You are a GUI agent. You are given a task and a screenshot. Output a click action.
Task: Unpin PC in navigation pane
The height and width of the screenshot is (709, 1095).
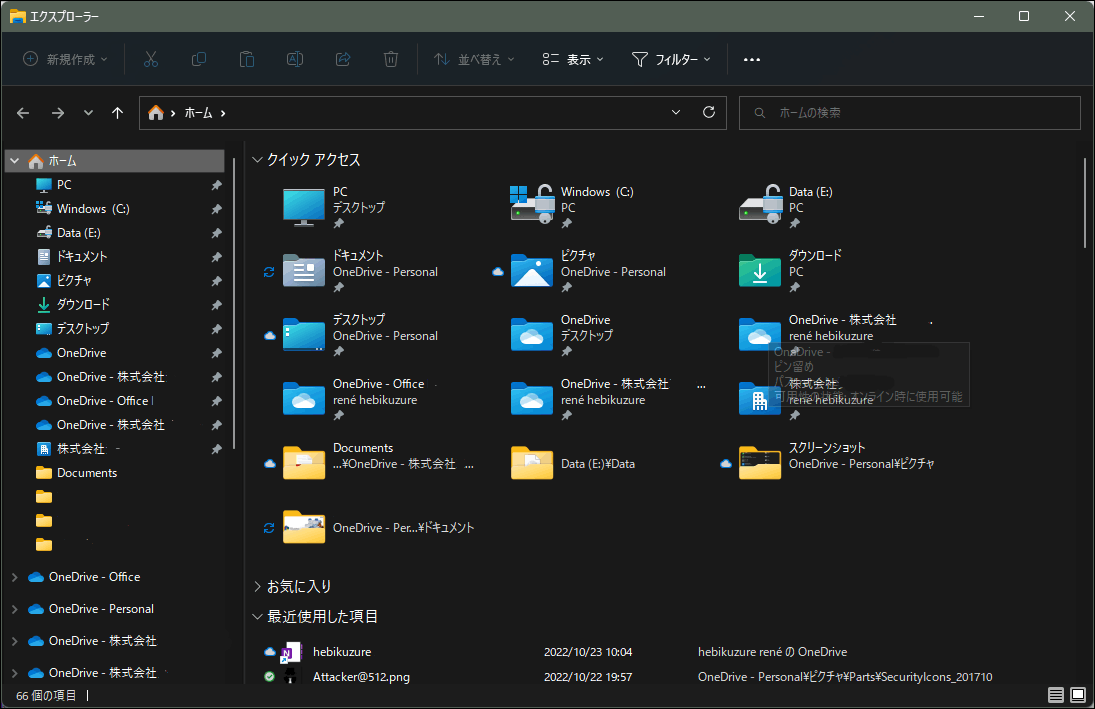[x=216, y=185]
